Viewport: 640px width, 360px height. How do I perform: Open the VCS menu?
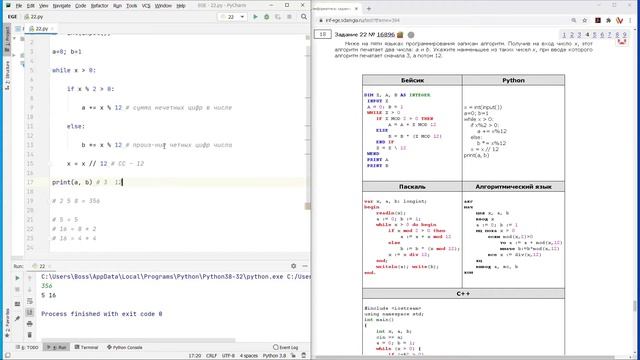pos(146,6)
